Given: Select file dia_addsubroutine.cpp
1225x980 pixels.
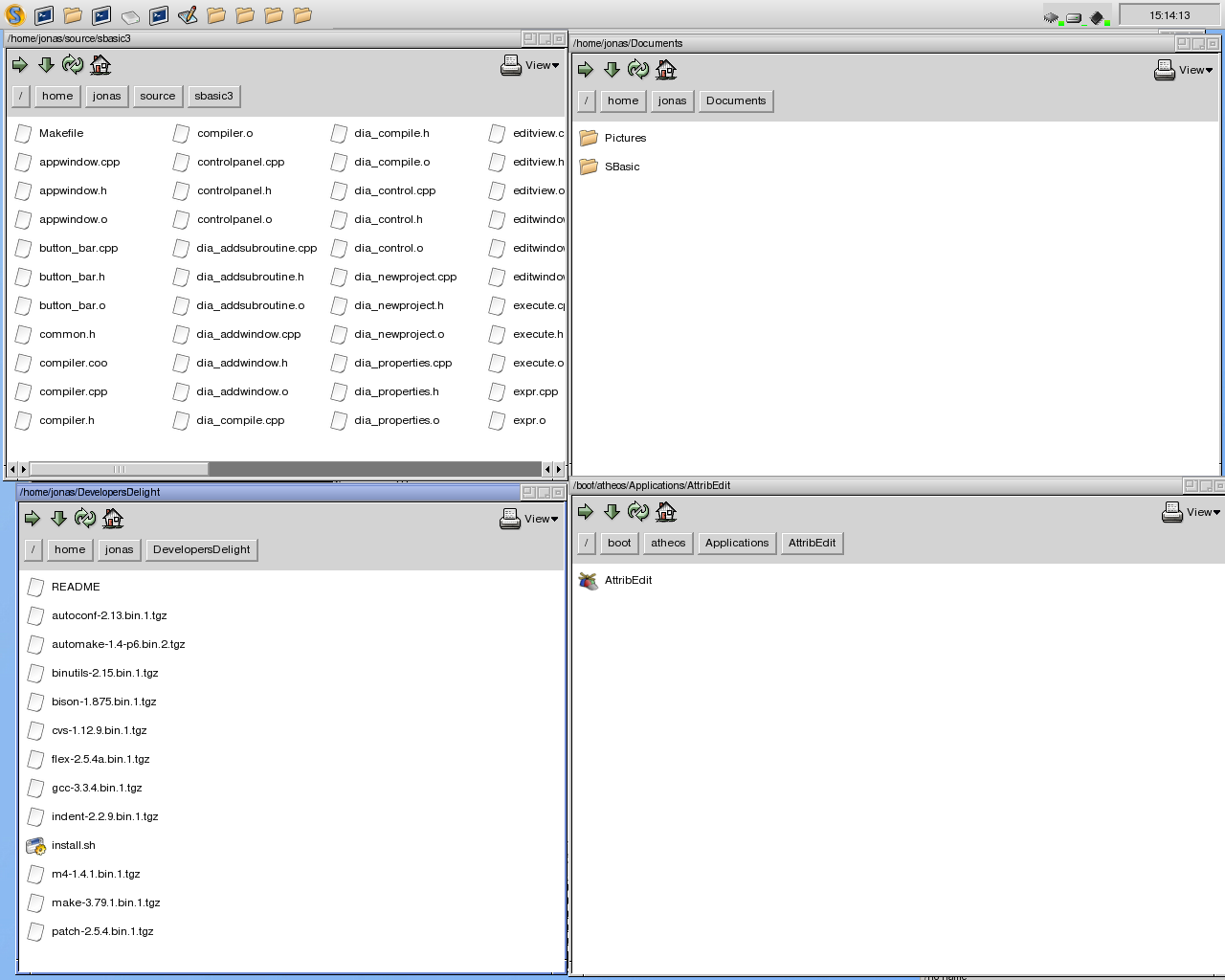Looking at the screenshot, I should 245,248.
